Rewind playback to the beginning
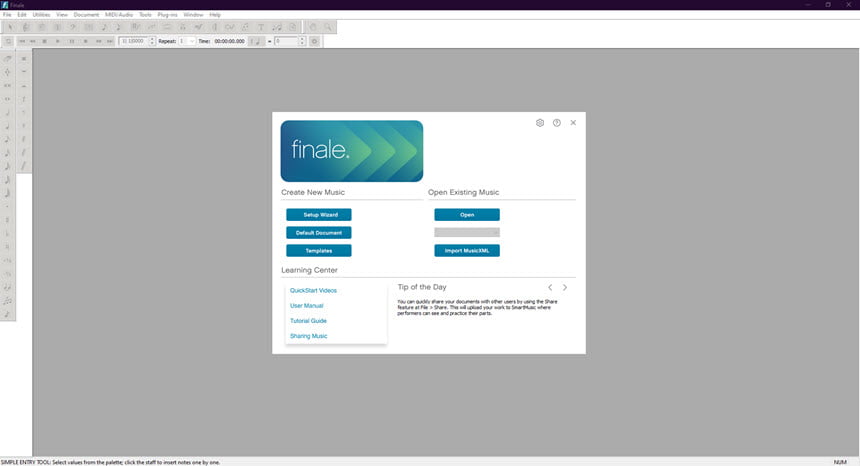This screenshot has width=860, height=466. [x=22, y=41]
